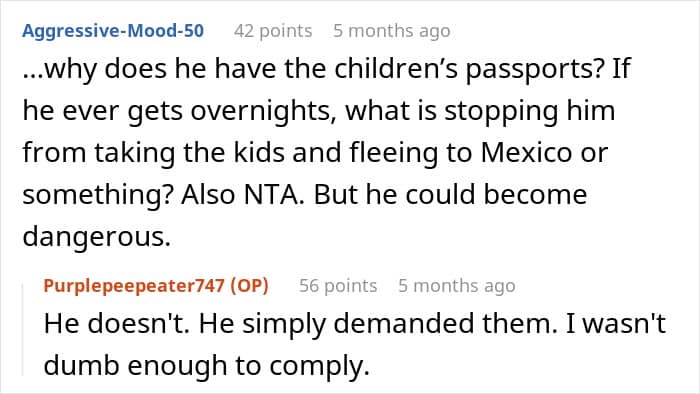Click the 42 points score
This screenshot has height=394, width=700.
[x=273, y=31]
